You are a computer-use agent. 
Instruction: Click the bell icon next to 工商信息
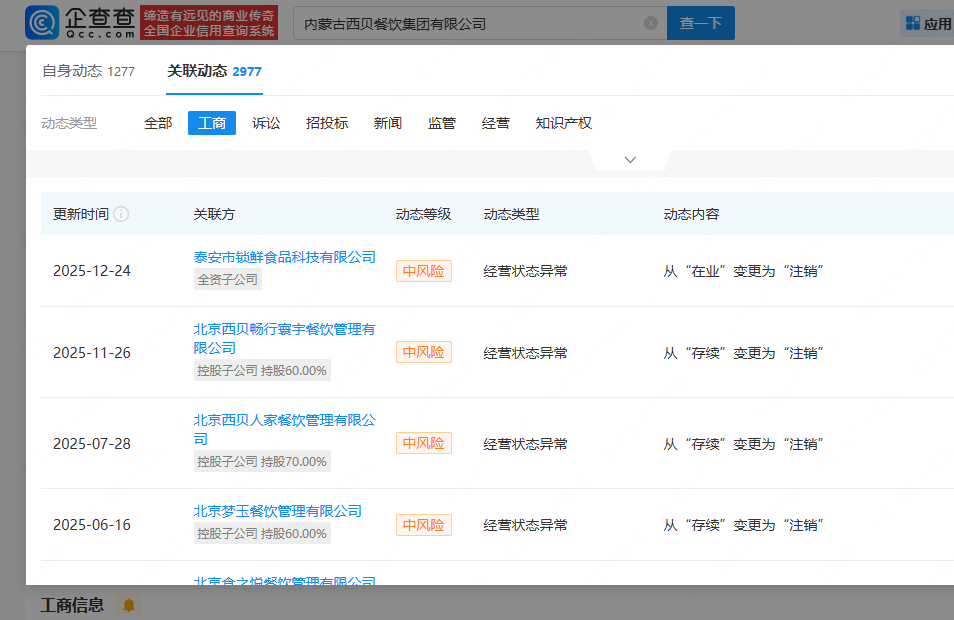[128, 605]
